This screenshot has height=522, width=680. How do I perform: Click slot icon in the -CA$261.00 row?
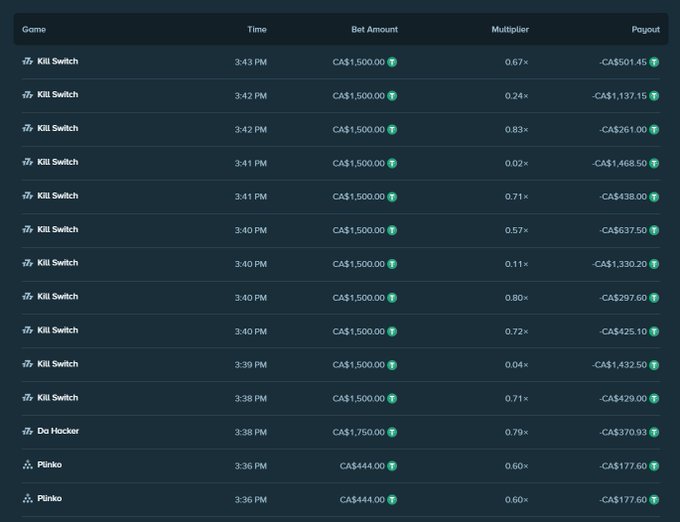pyautogui.click(x=27, y=128)
